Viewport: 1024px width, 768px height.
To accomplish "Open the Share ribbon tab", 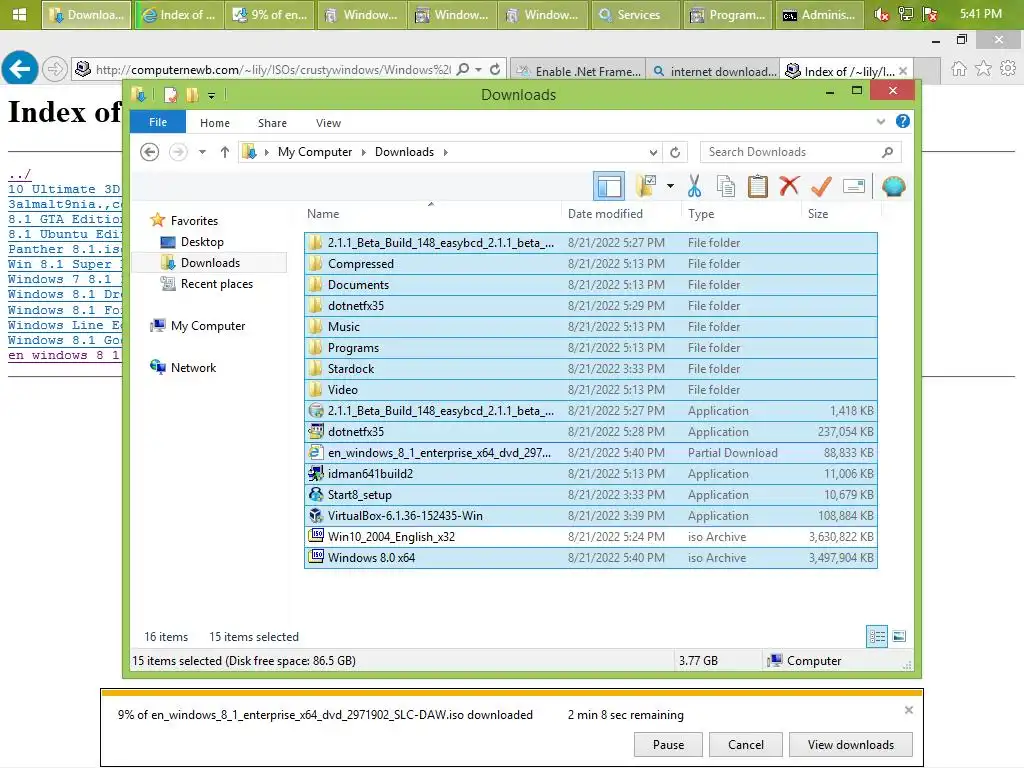I will 272,123.
